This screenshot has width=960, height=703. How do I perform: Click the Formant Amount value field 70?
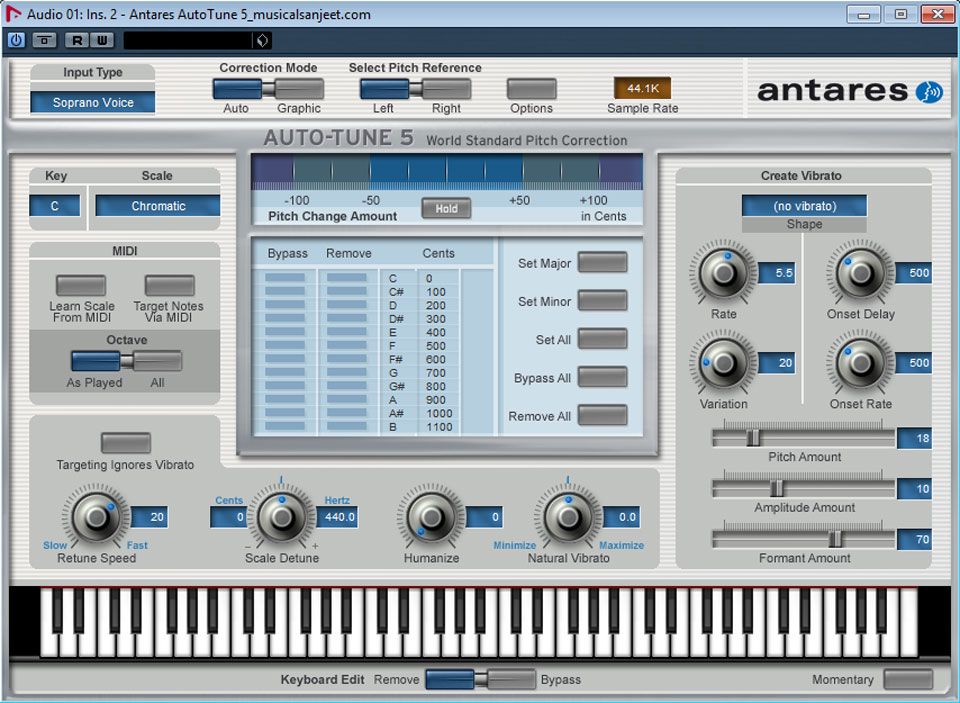coord(915,539)
